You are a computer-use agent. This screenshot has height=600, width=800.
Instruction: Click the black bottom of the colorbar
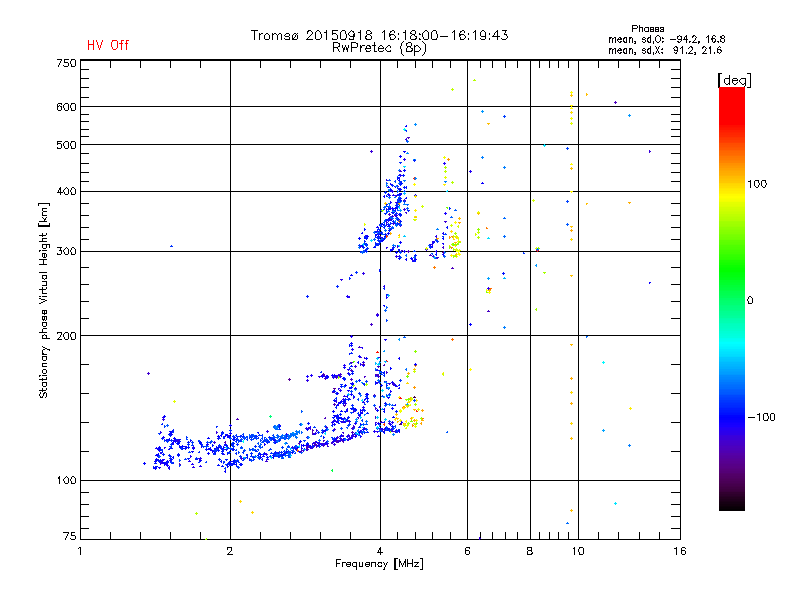(732, 503)
